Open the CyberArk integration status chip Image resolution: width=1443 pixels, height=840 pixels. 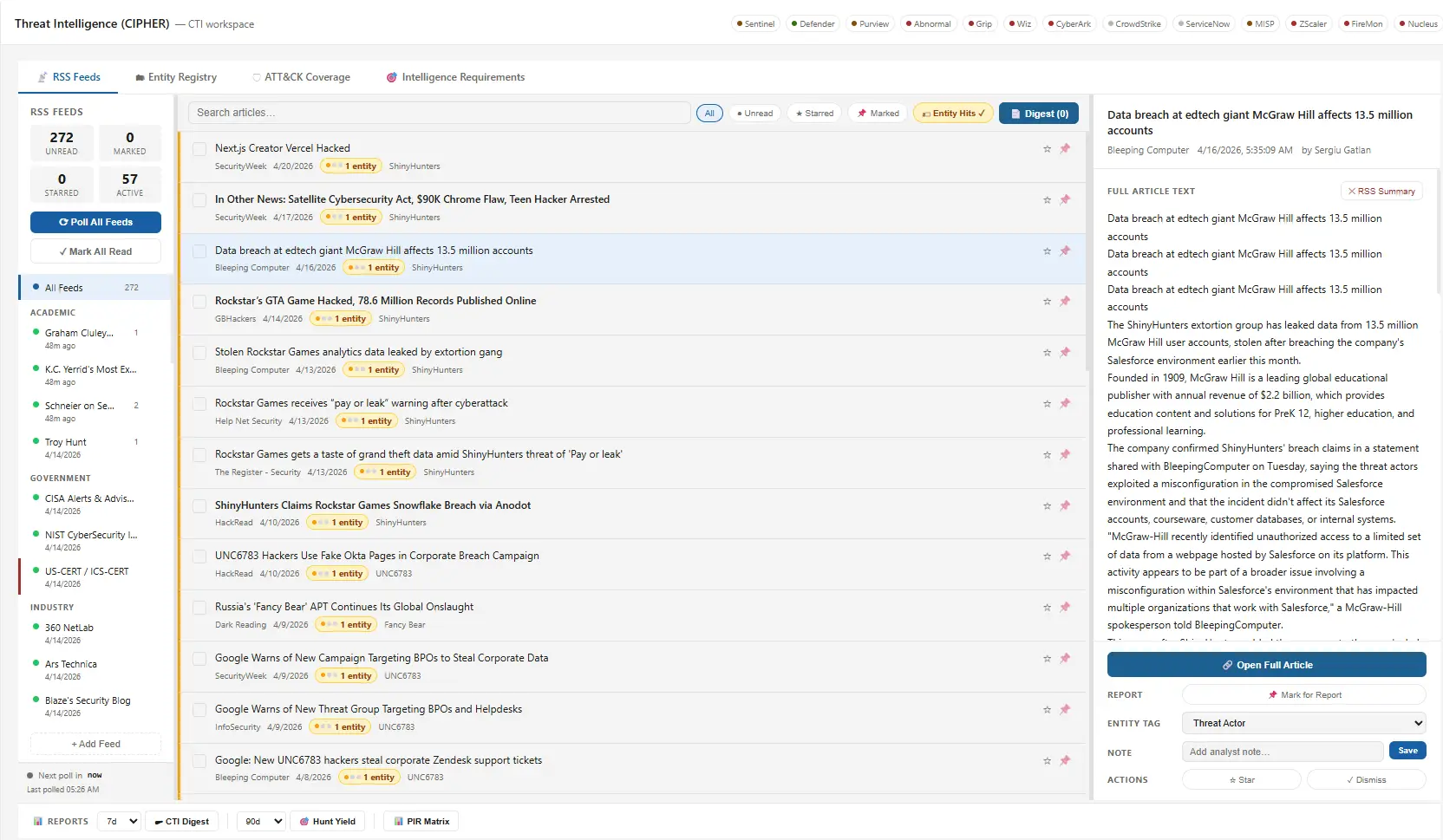pos(1069,24)
